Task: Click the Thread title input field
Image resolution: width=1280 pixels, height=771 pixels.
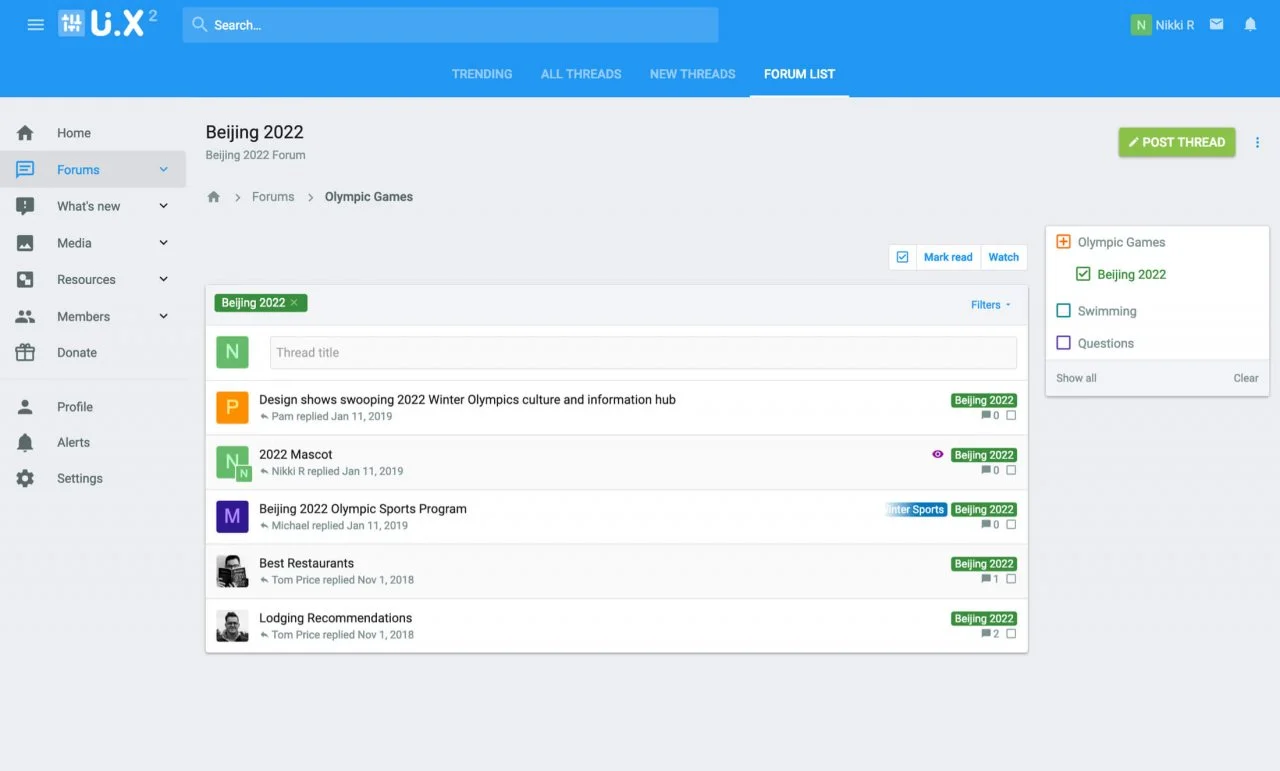Action: point(642,353)
